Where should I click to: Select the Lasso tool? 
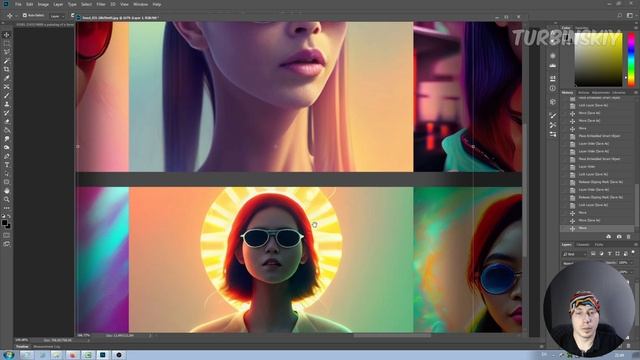click(x=7, y=52)
